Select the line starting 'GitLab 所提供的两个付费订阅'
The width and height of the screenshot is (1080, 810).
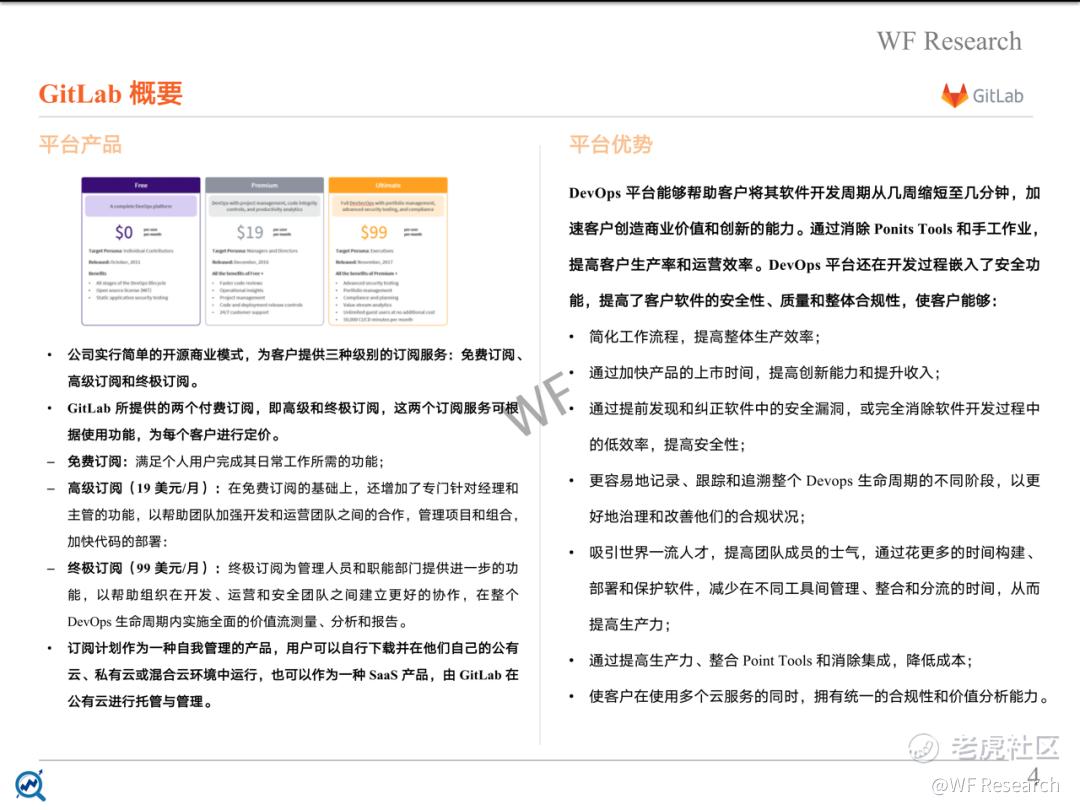(293, 408)
